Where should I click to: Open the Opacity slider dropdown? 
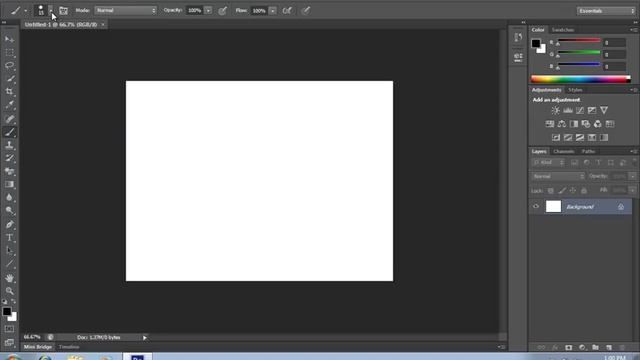(208, 11)
